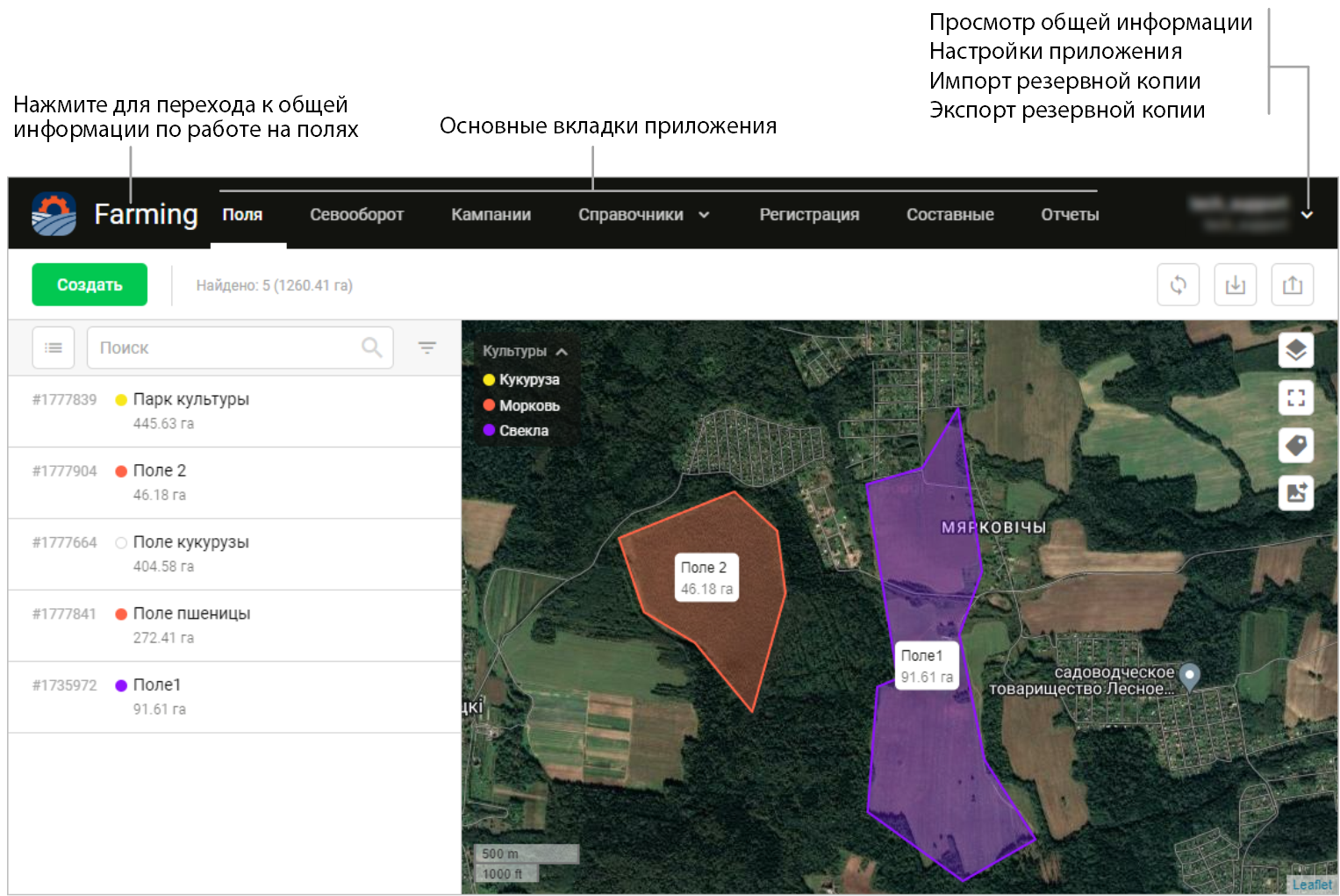This screenshot has height=896, width=1340.
Task: Click the add image overlay icon
Action: coord(1296,492)
